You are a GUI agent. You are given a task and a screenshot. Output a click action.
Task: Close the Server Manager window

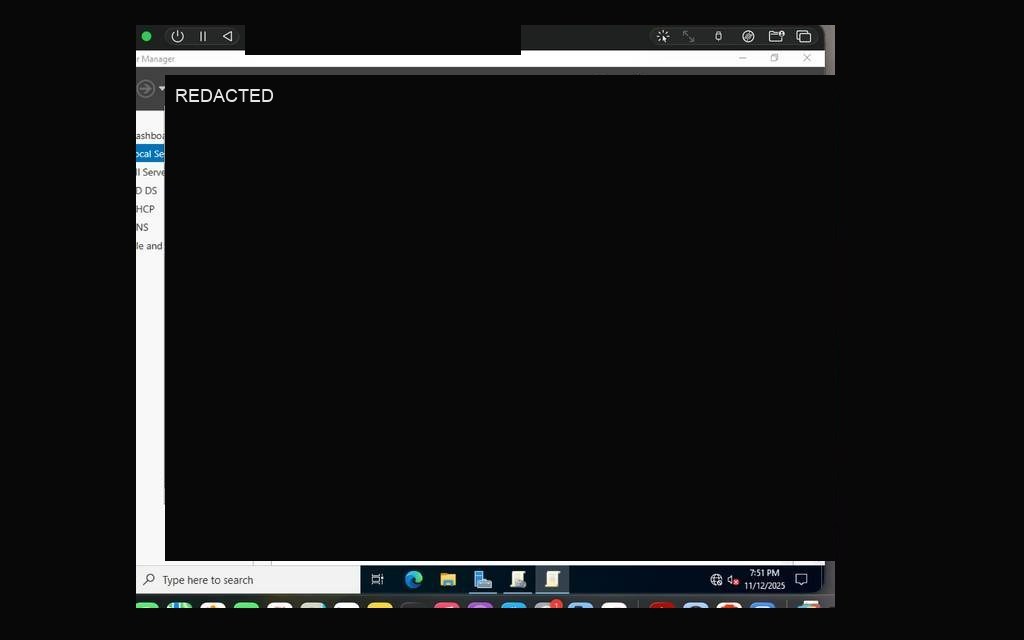(807, 58)
